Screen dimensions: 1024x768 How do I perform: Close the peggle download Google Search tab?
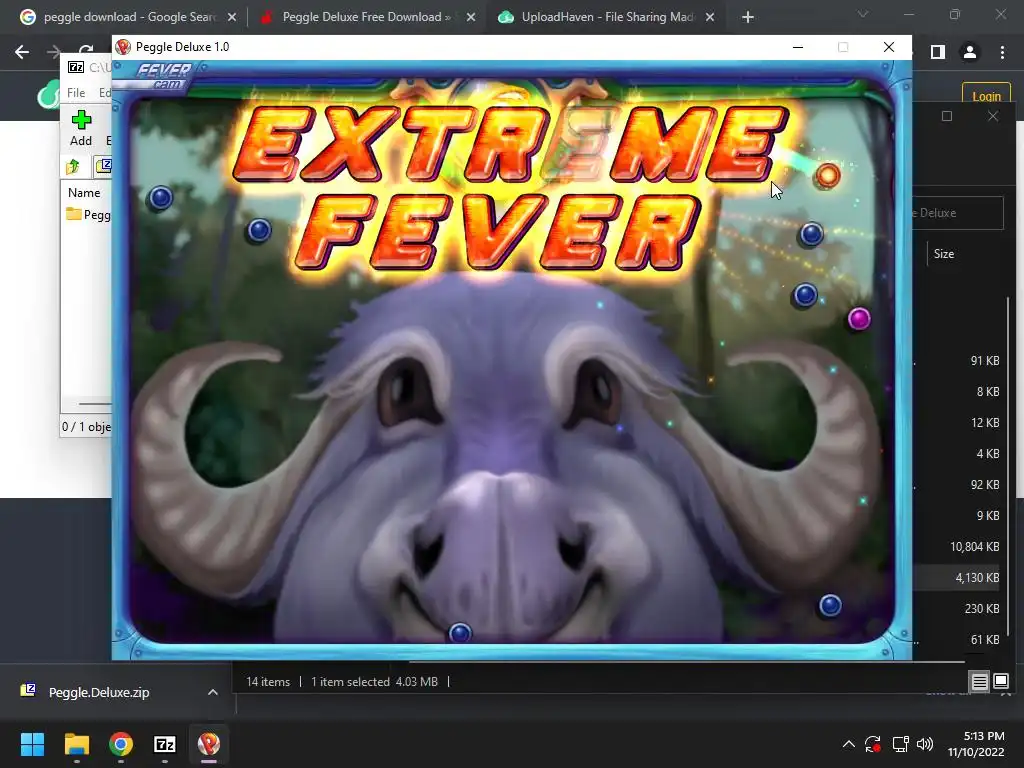232,18
